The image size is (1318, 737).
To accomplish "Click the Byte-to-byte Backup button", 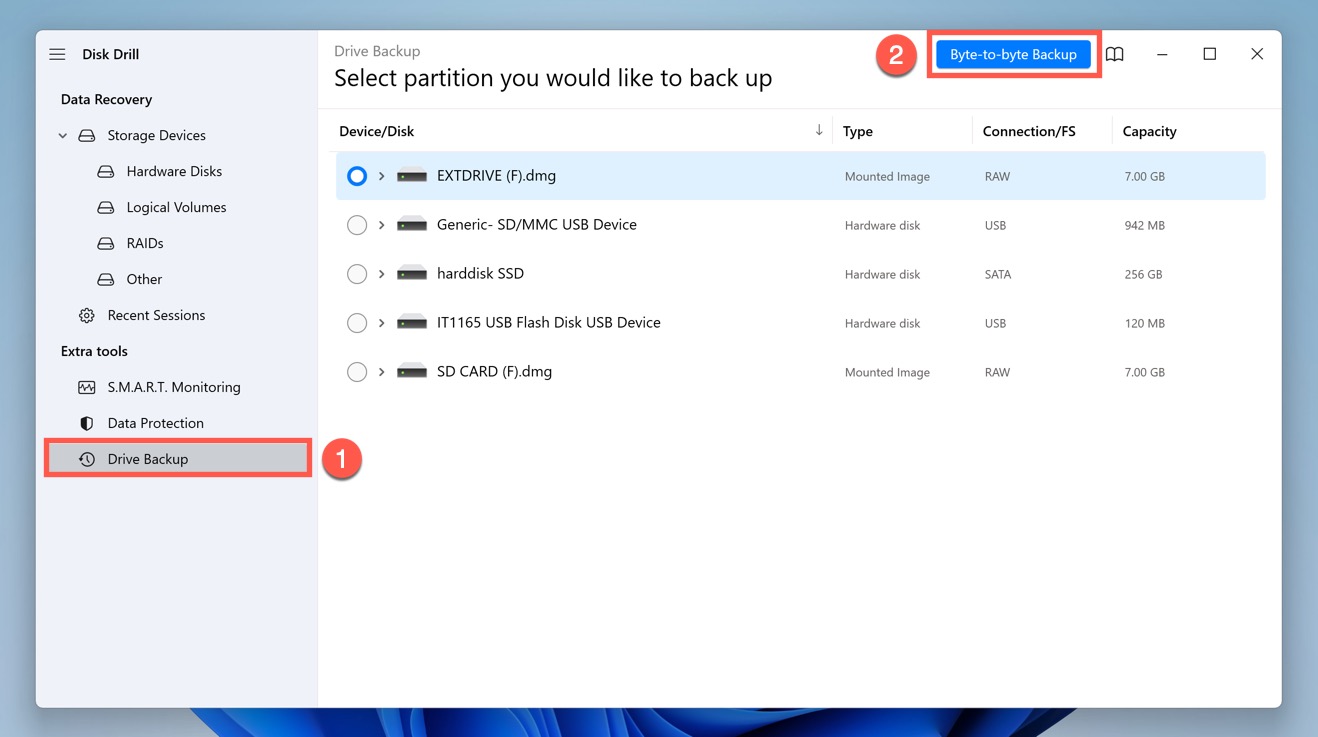I will tap(1013, 54).
